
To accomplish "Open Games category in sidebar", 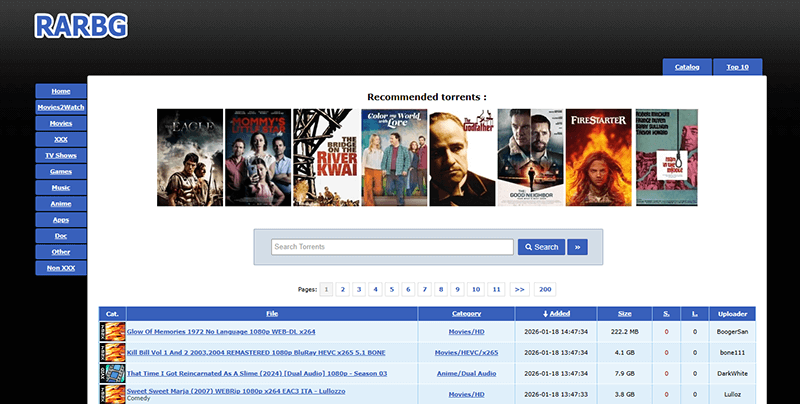I will coord(61,171).
